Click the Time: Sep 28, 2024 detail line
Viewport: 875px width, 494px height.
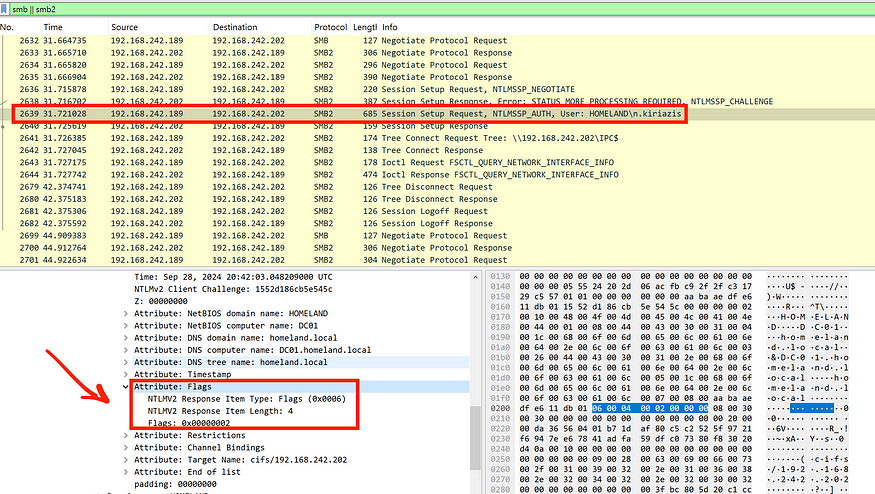tap(233, 277)
